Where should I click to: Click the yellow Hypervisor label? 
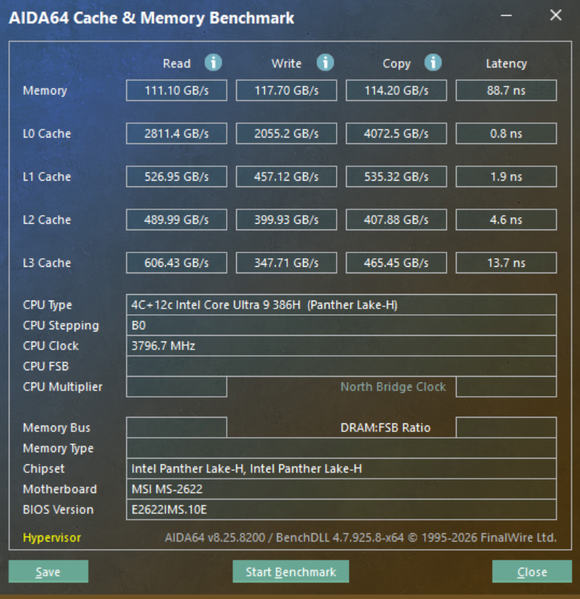(x=52, y=538)
